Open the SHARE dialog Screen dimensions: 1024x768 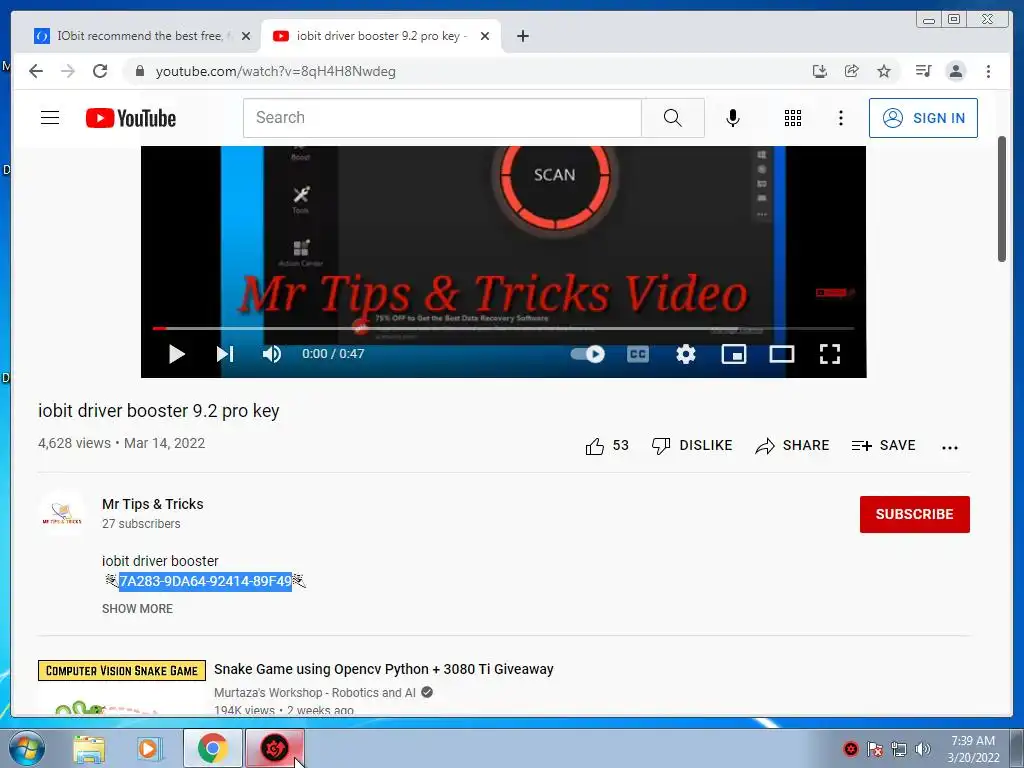pyautogui.click(x=792, y=446)
